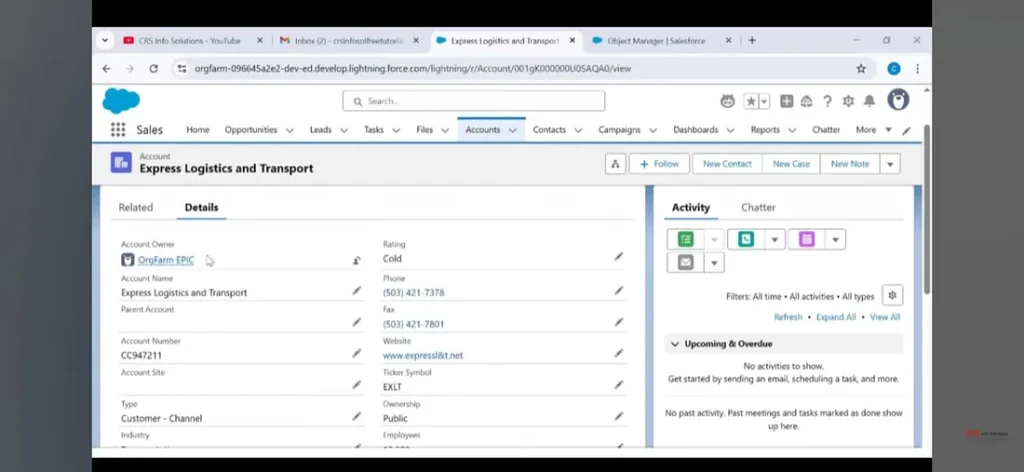
Task: Switch to the Related tab
Action: coord(136,207)
